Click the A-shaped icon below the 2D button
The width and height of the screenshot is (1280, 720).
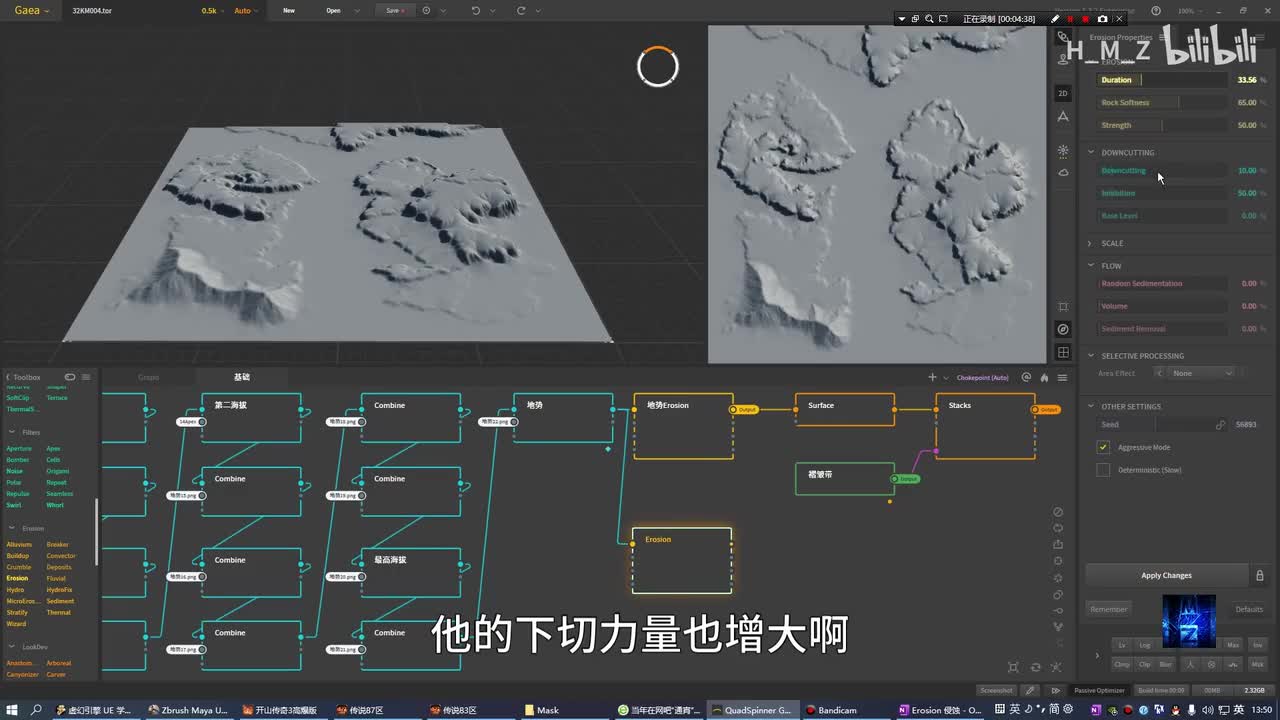(1063, 116)
